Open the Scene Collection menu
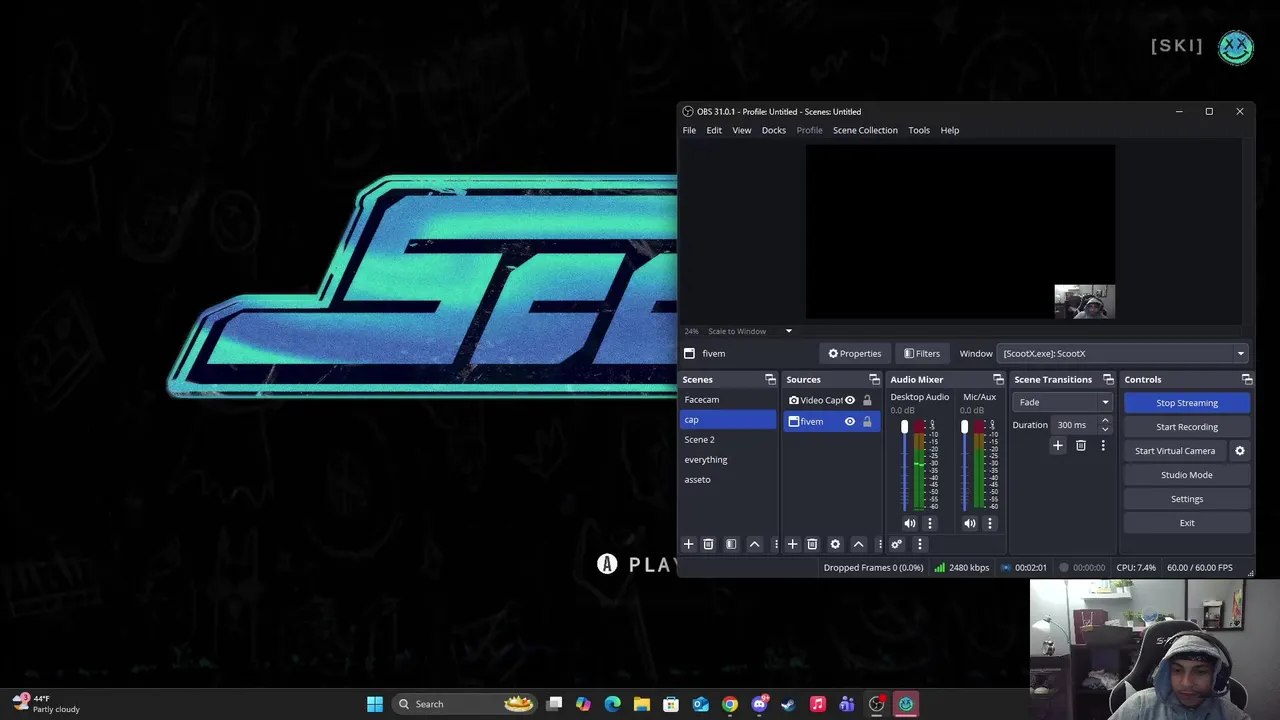This screenshot has height=720, width=1280. click(x=865, y=130)
